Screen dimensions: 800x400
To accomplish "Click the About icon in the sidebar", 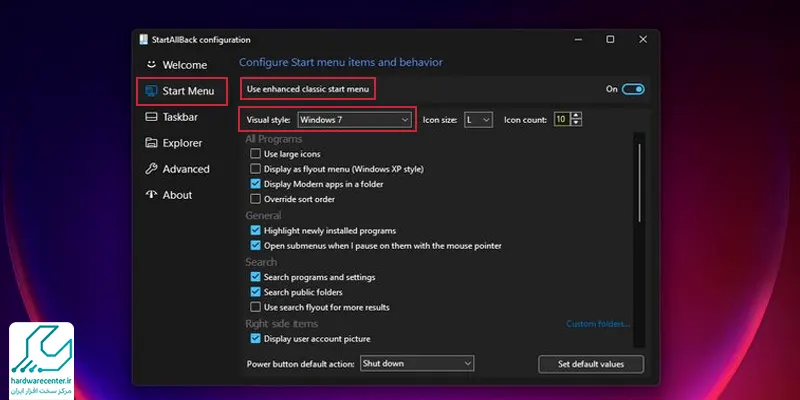I will point(151,194).
